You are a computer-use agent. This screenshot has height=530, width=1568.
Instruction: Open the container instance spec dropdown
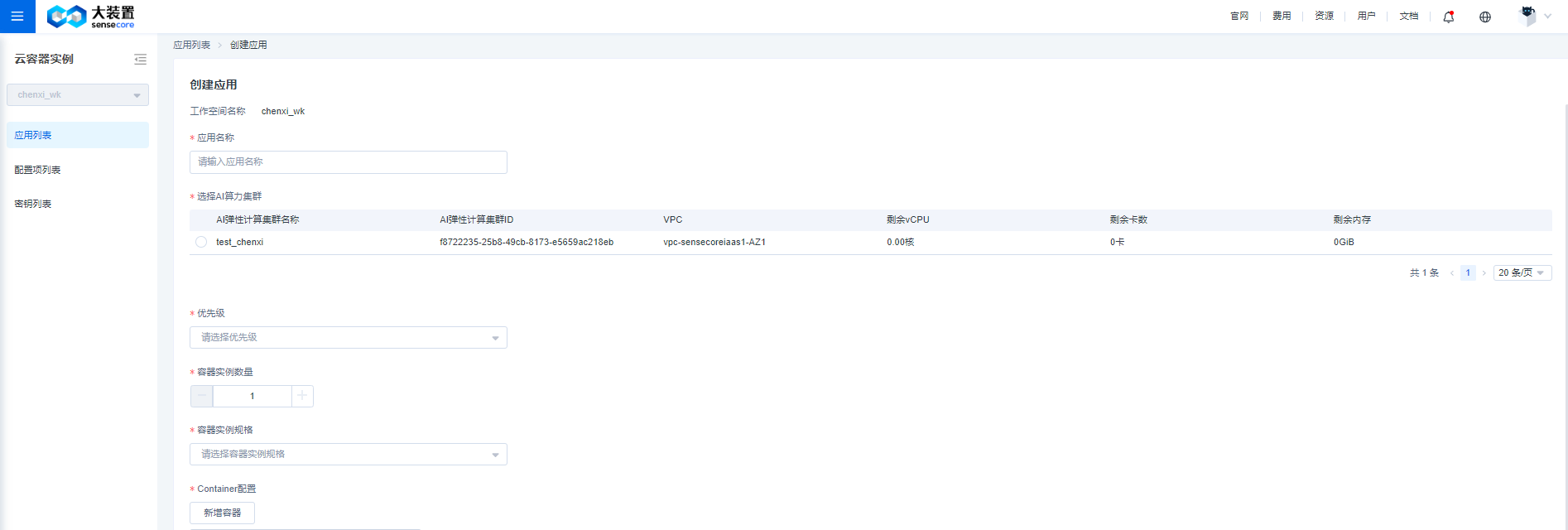(x=348, y=455)
